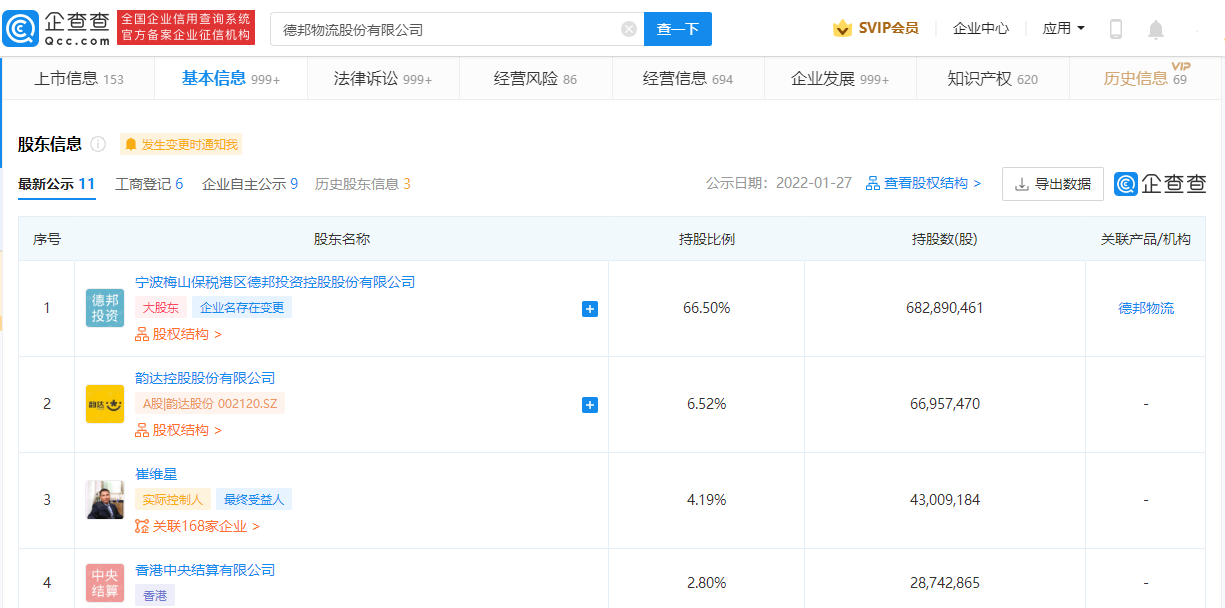The width and height of the screenshot is (1225, 608).
Task: Click the 查一下 search button
Action: click(678, 29)
